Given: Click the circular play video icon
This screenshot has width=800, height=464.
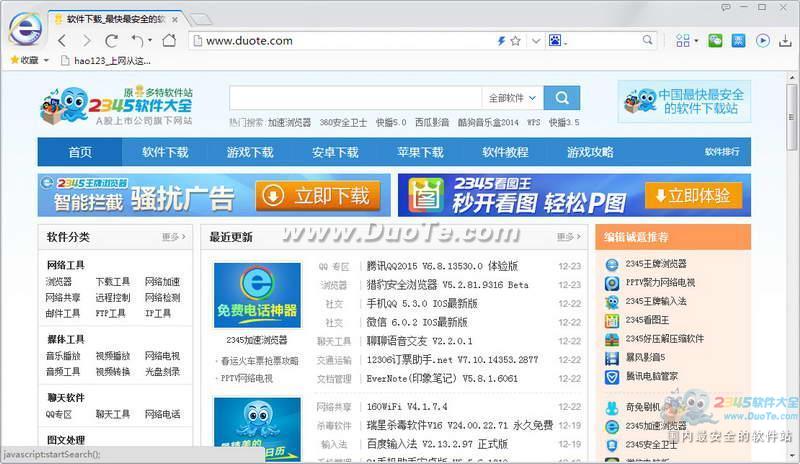Looking at the screenshot, I should point(763,40).
